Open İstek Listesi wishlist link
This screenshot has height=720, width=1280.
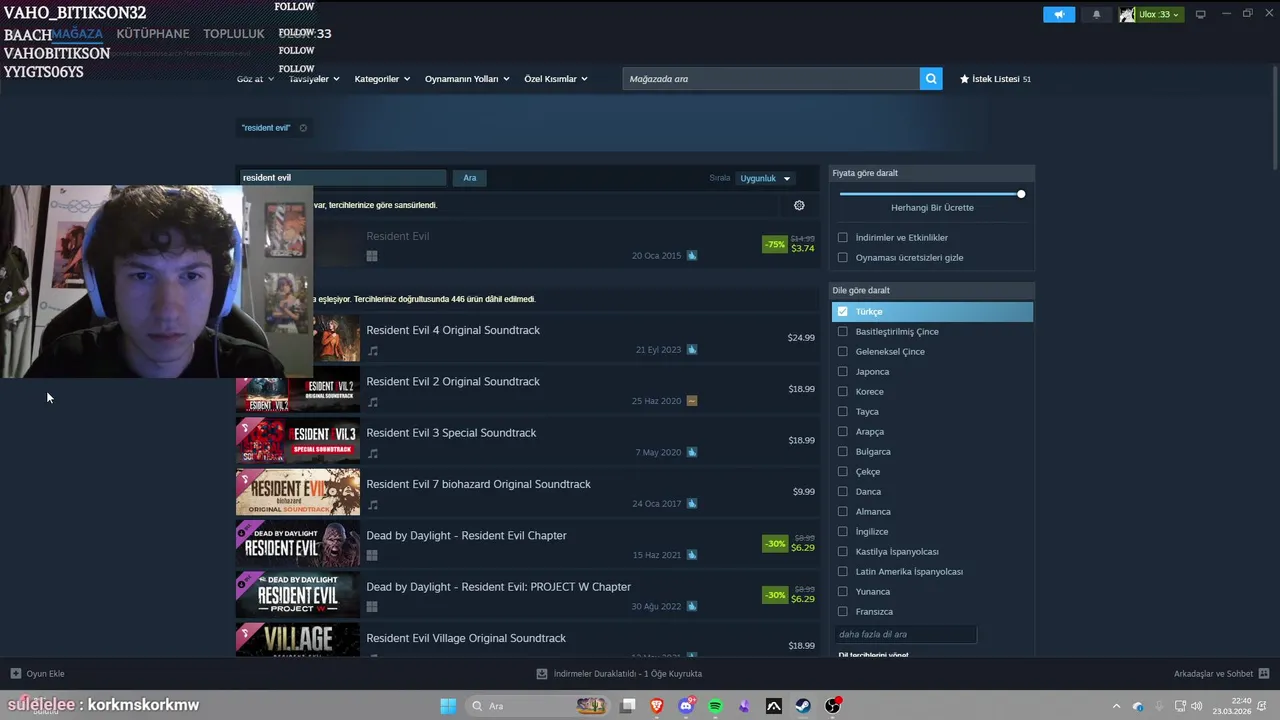pos(995,79)
